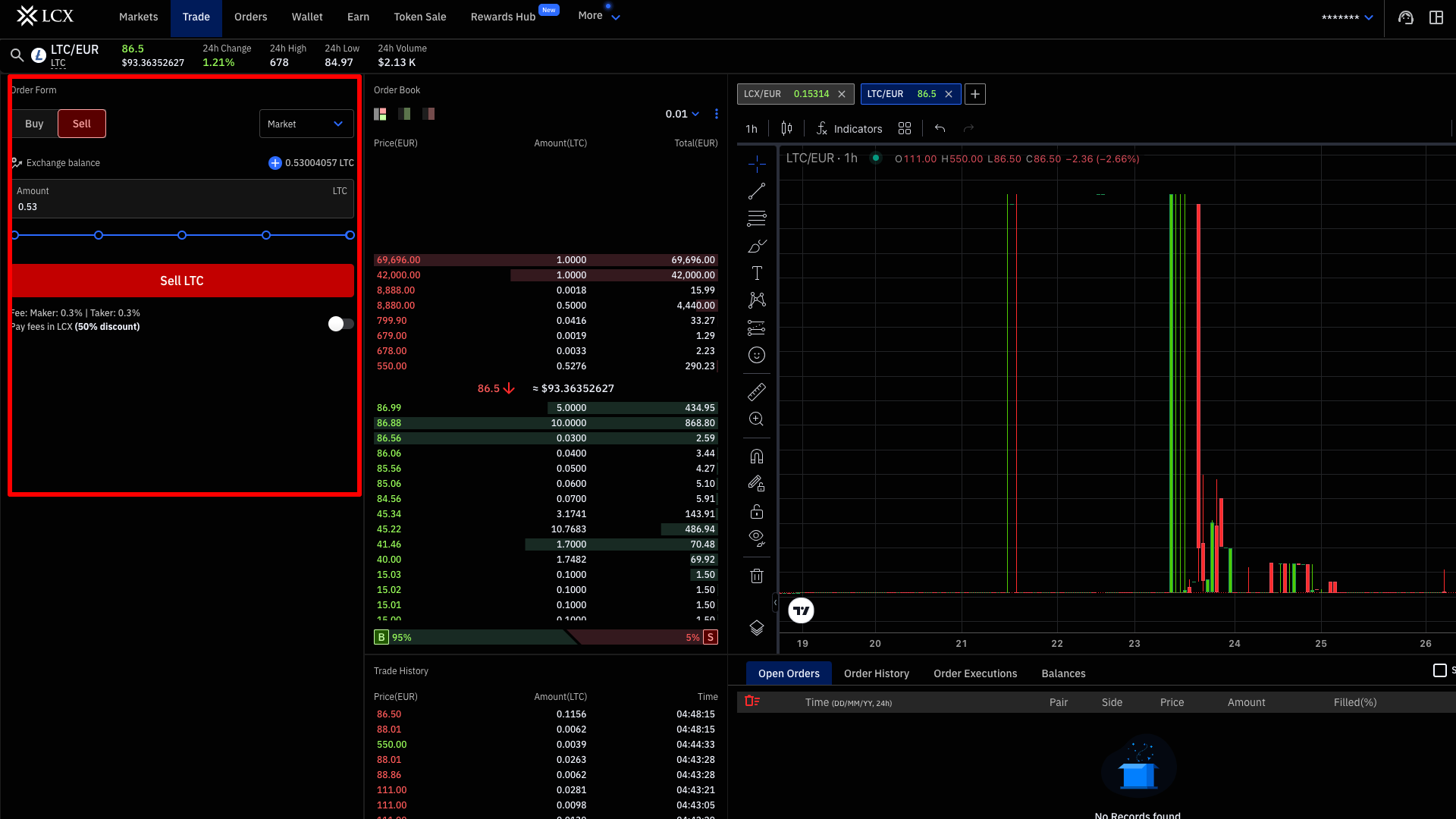Open chart Indicators dialog
This screenshot has height=819, width=1456.
[849, 129]
